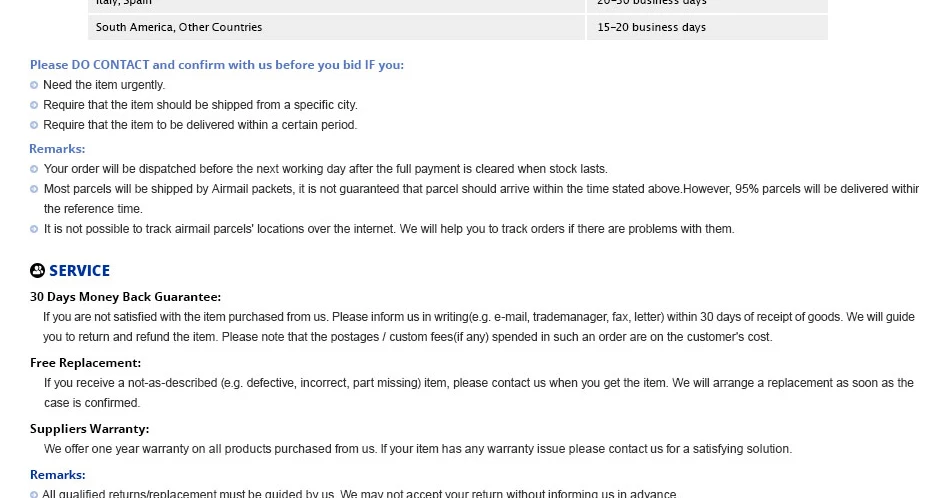Click the 'not-as-described' replacement paragraph
The image size is (950, 498).
[479, 393]
